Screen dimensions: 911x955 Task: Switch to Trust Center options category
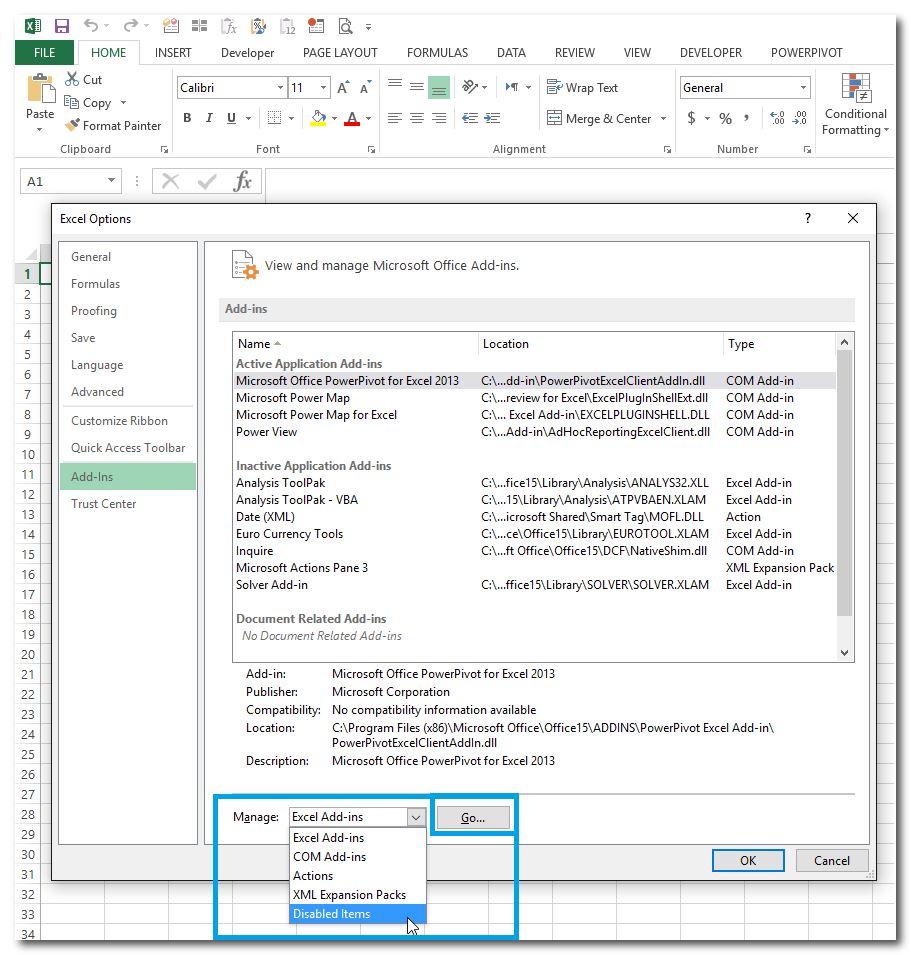tap(104, 504)
